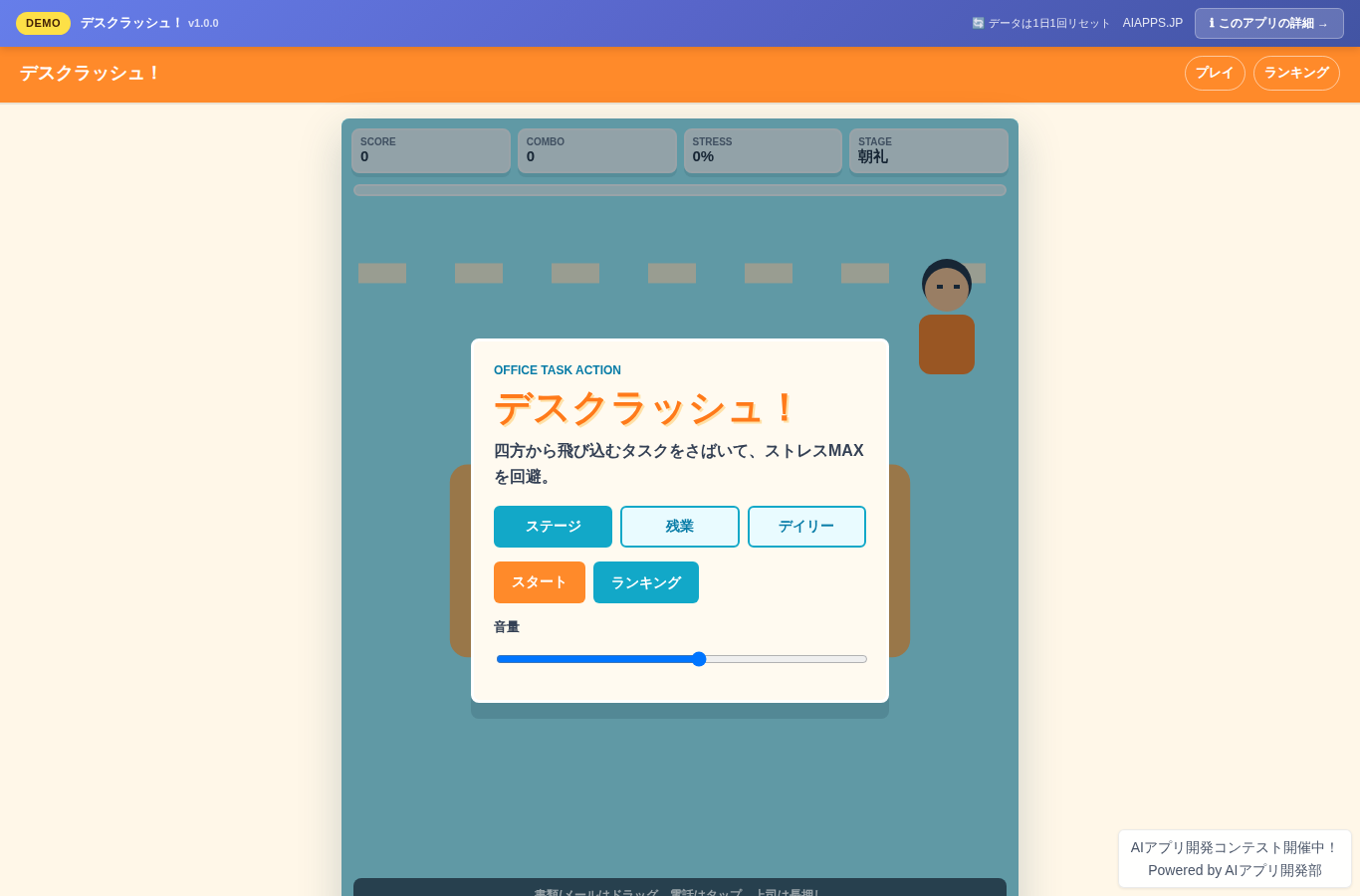Click the データは1日1回リセット notice
1360x896 pixels.
click(x=1041, y=23)
